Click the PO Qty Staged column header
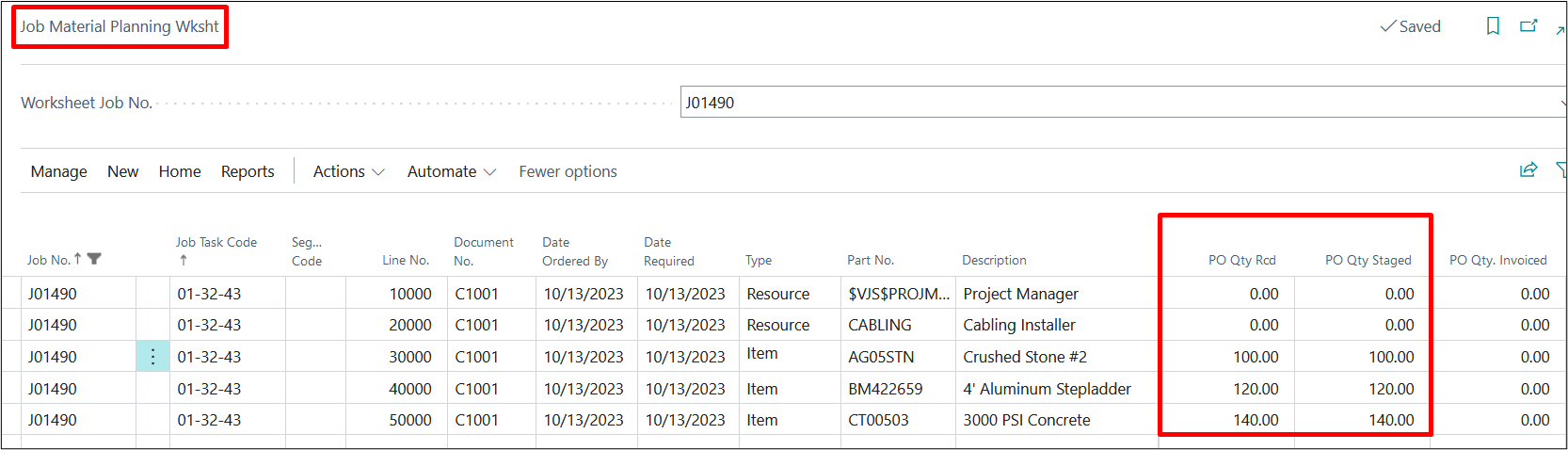1568x450 pixels. tap(1368, 260)
